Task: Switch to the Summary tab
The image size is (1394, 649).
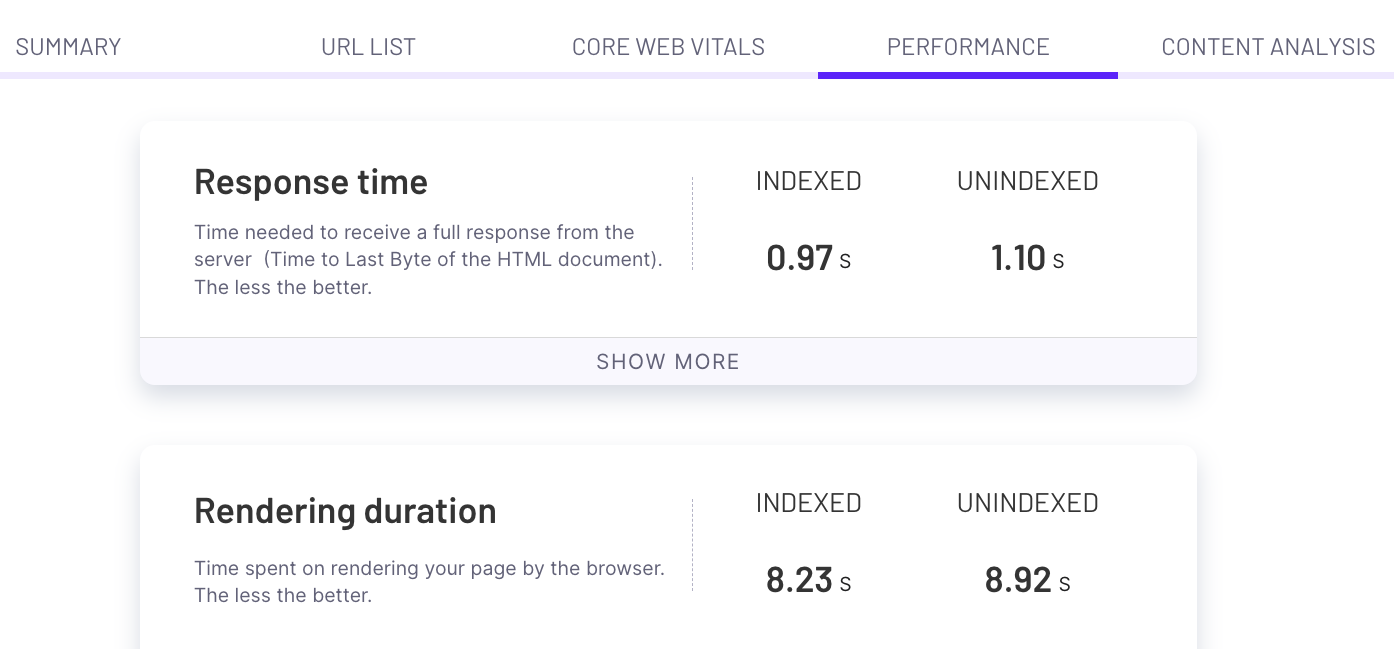Action: pyautogui.click(x=68, y=47)
